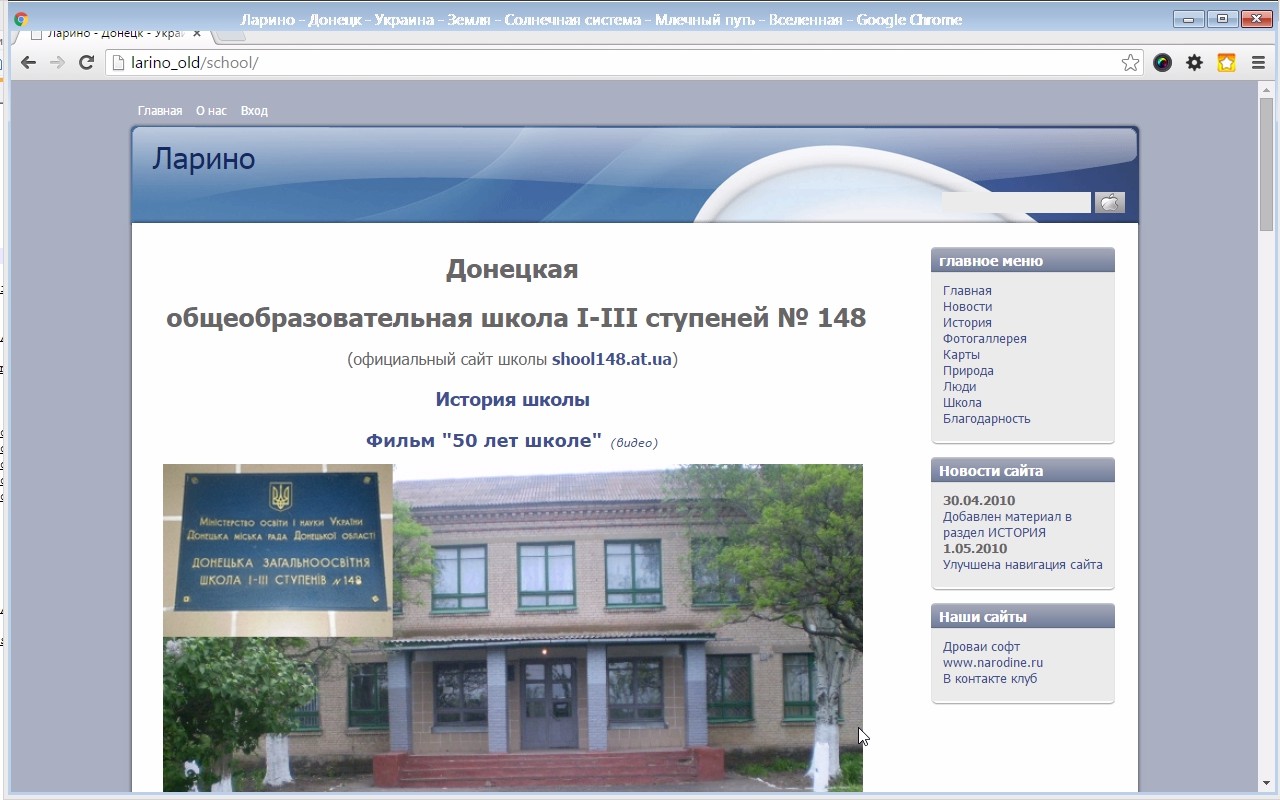The width and height of the screenshot is (1280, 800).
Task: Close the Ларино browser tab
Action: tap(197, 33)
